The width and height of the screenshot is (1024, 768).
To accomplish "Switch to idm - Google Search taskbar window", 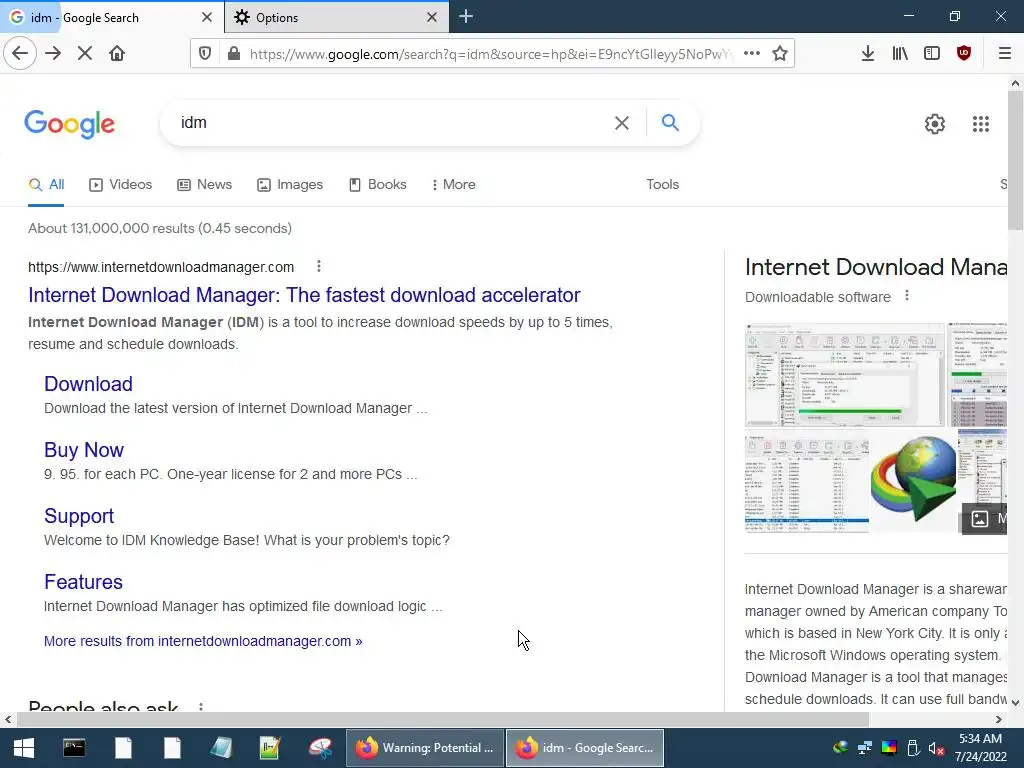I will [x=585, y=748].
